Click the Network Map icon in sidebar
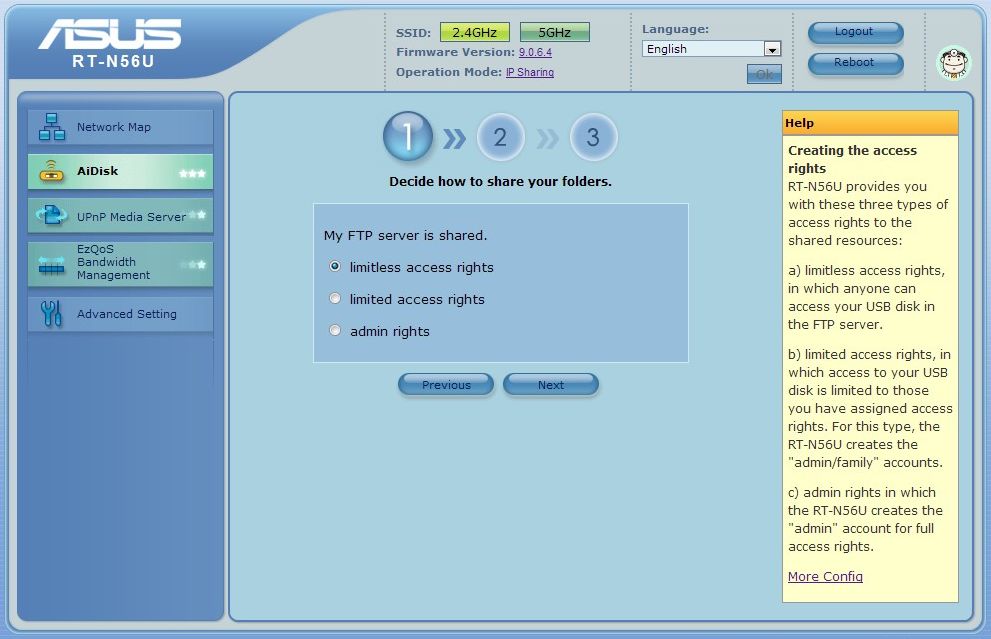The width and height of the screenshot is (991, 639). 51,127
